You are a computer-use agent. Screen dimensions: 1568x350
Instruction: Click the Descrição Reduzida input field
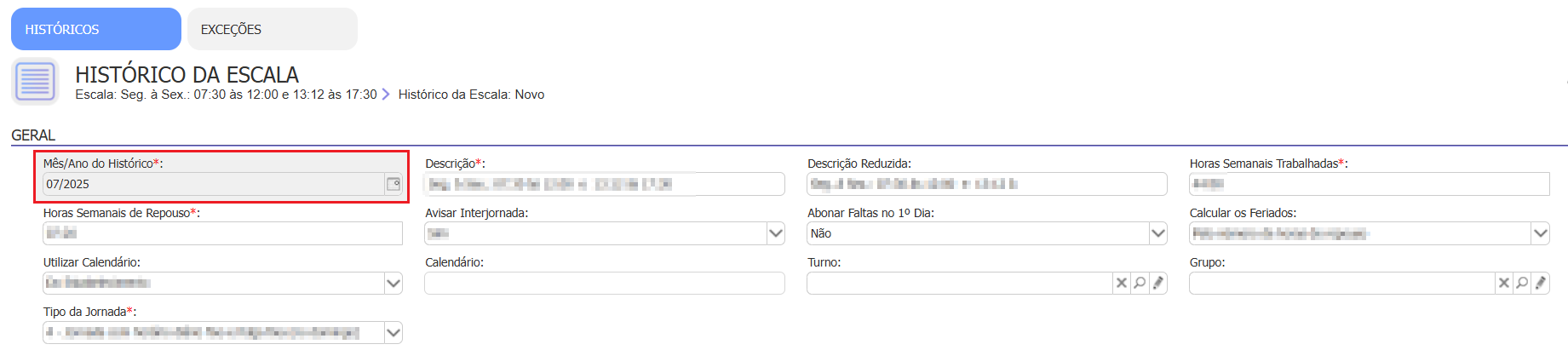coord(987,184)
